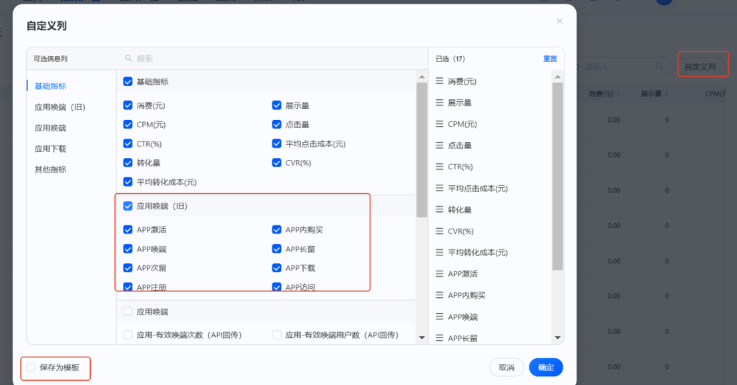The image size is (737, 385).
Task: Toggle the CVR(%) checkbox
Action: (276, 163)
